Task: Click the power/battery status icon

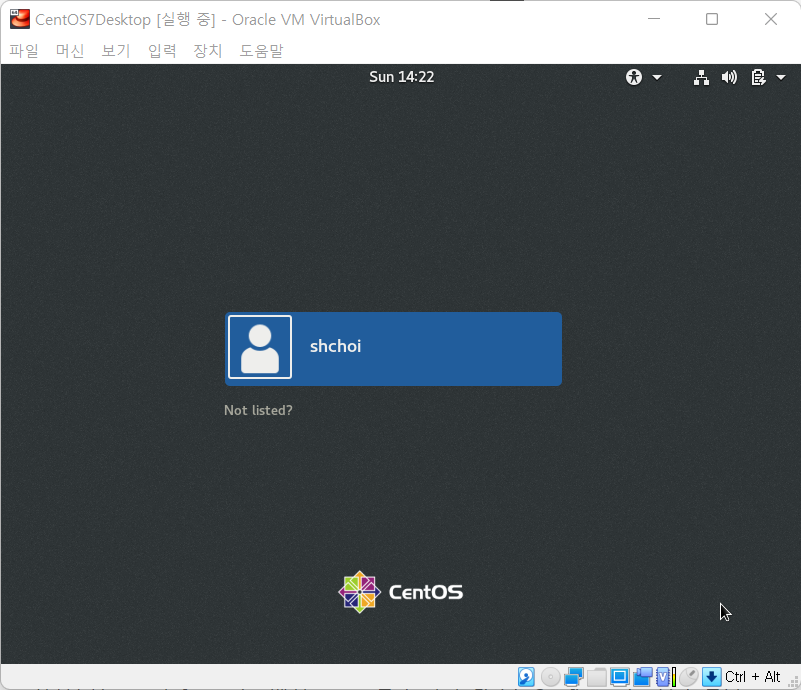Action: tap(759, 78)
